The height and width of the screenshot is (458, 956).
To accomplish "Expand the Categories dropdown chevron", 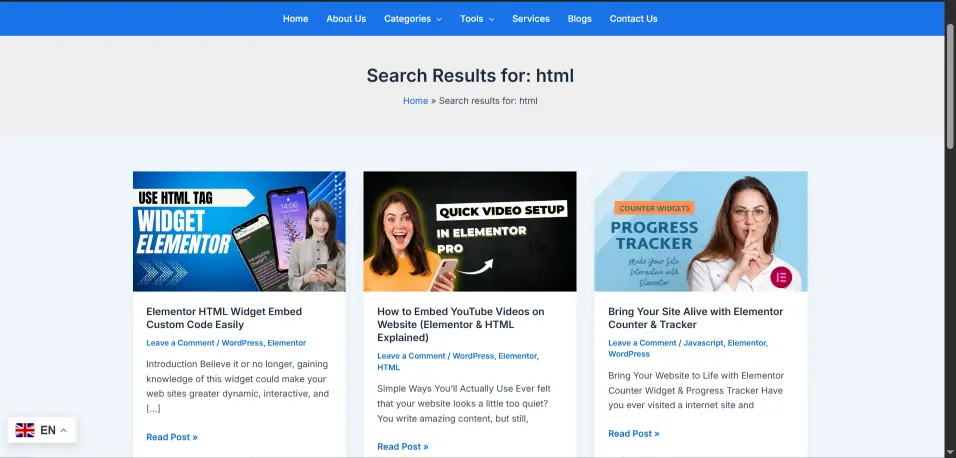I will coord(438,20).
